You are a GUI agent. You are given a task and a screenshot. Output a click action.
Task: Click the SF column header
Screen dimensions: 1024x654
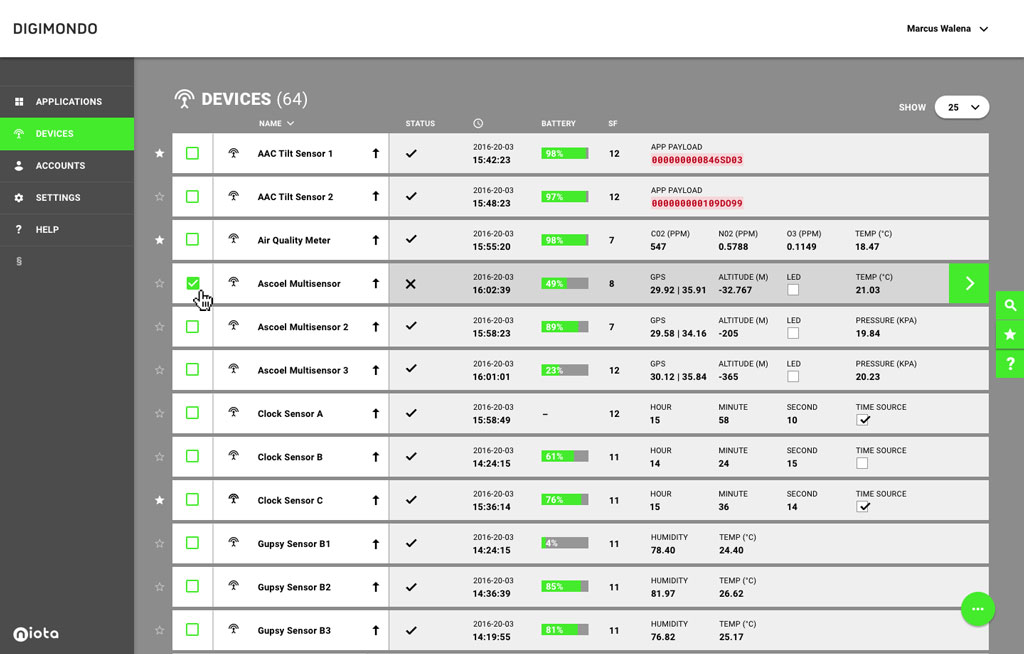click(613, 123)
